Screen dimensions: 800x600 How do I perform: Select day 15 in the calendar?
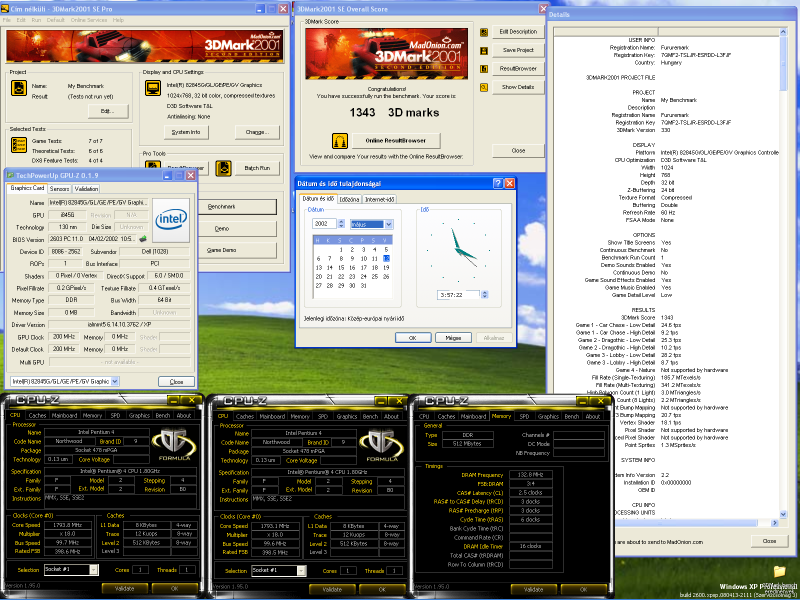[341, 268]
